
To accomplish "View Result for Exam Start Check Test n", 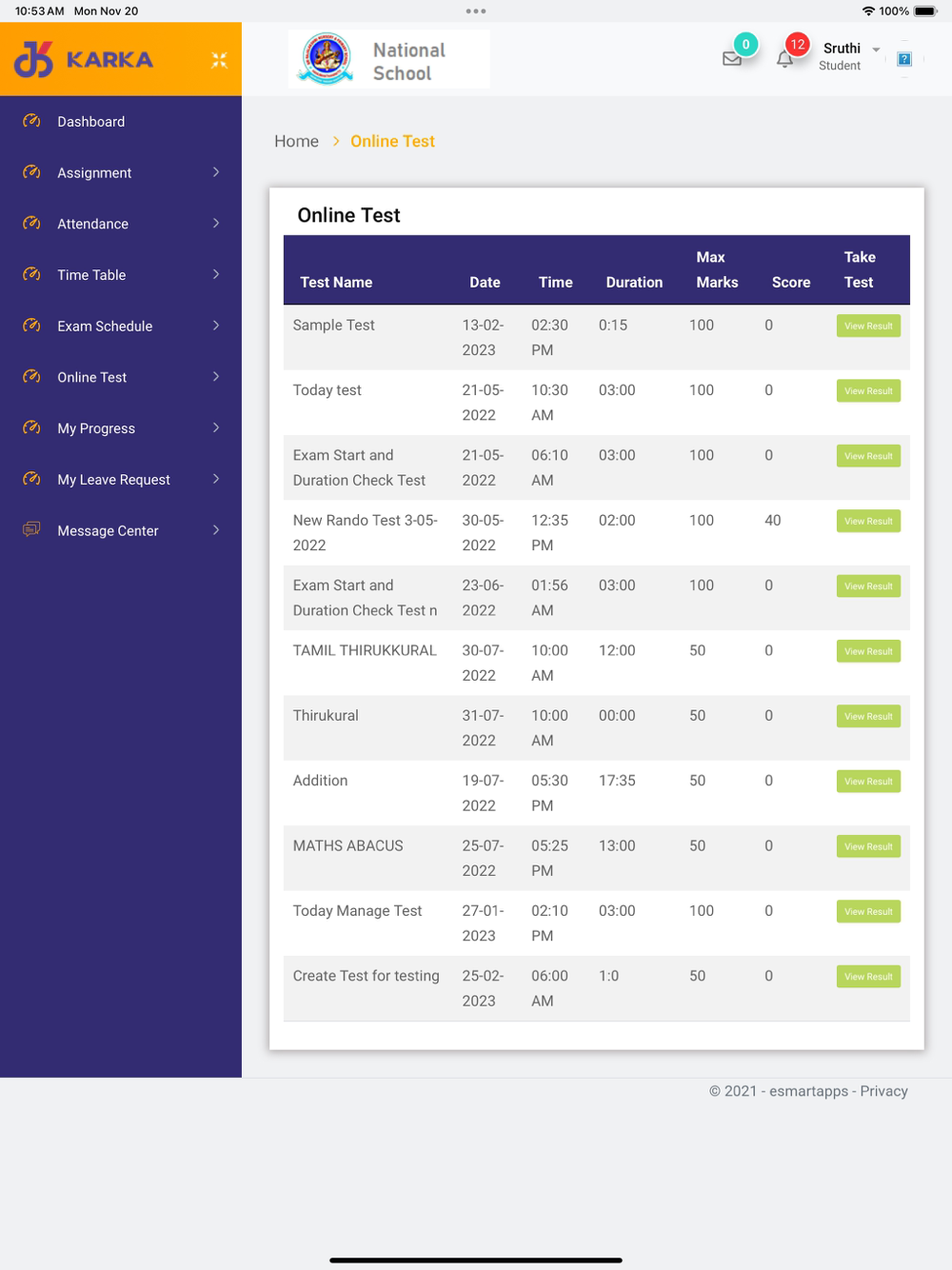I will 868,585.
